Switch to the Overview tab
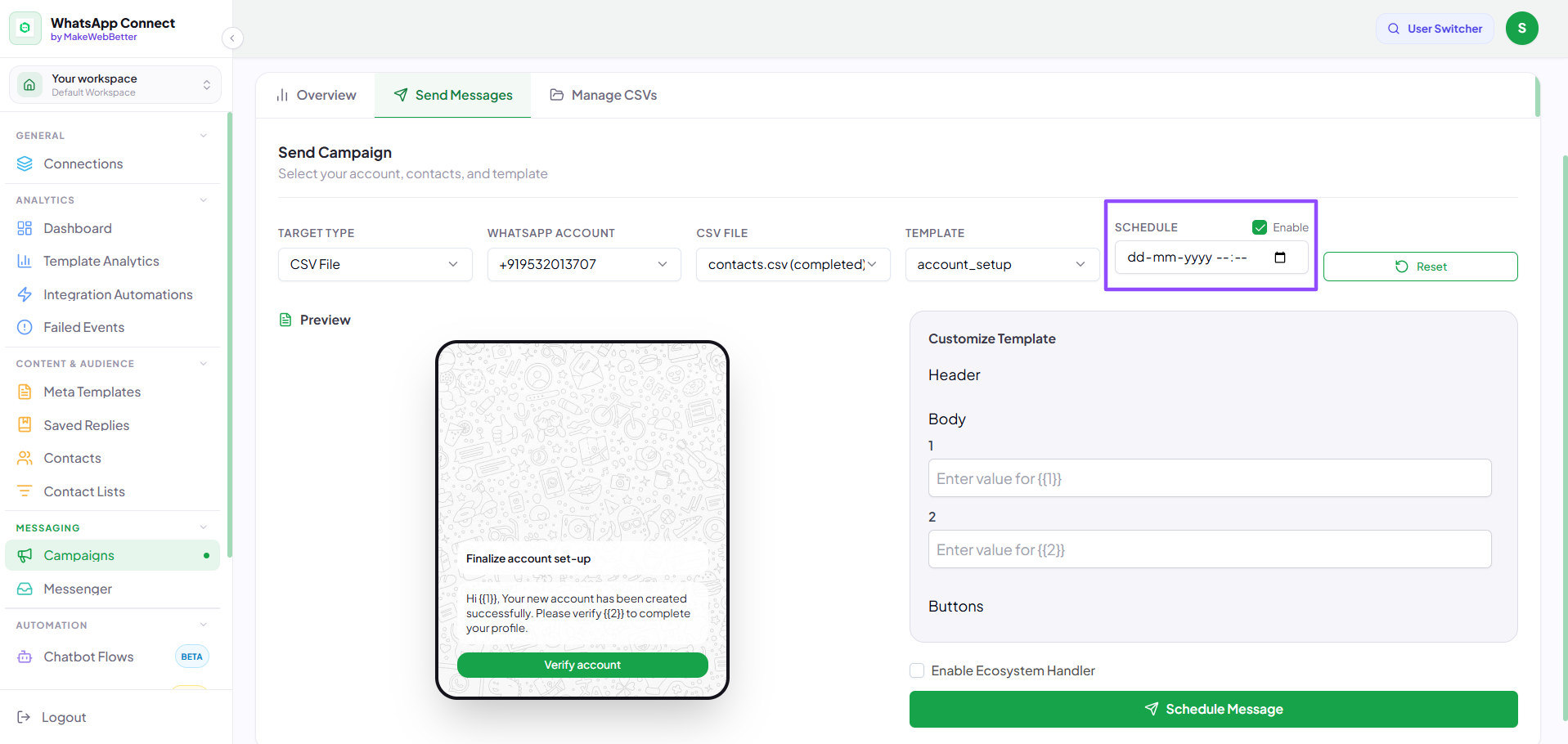This screenshot has height=744, width=1568. [x=316, y=95]
